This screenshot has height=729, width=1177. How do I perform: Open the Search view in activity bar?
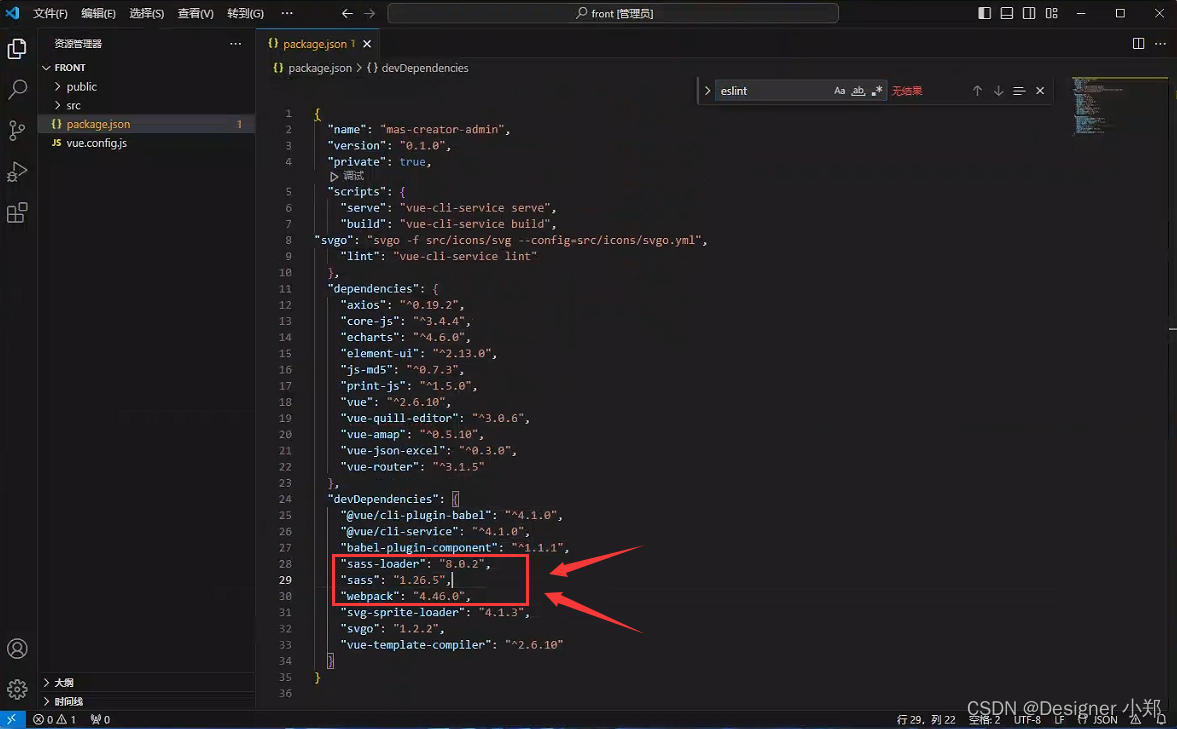[17, 89]
